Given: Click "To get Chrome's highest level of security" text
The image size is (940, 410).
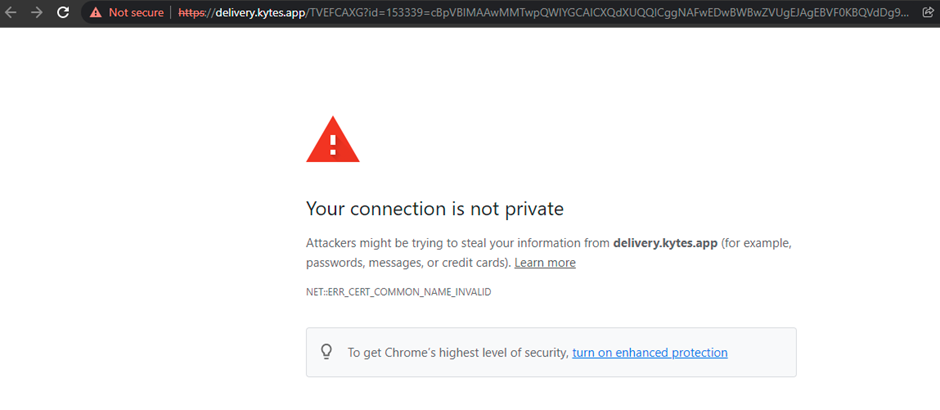Looking at the screenshot, I should 457,353.
